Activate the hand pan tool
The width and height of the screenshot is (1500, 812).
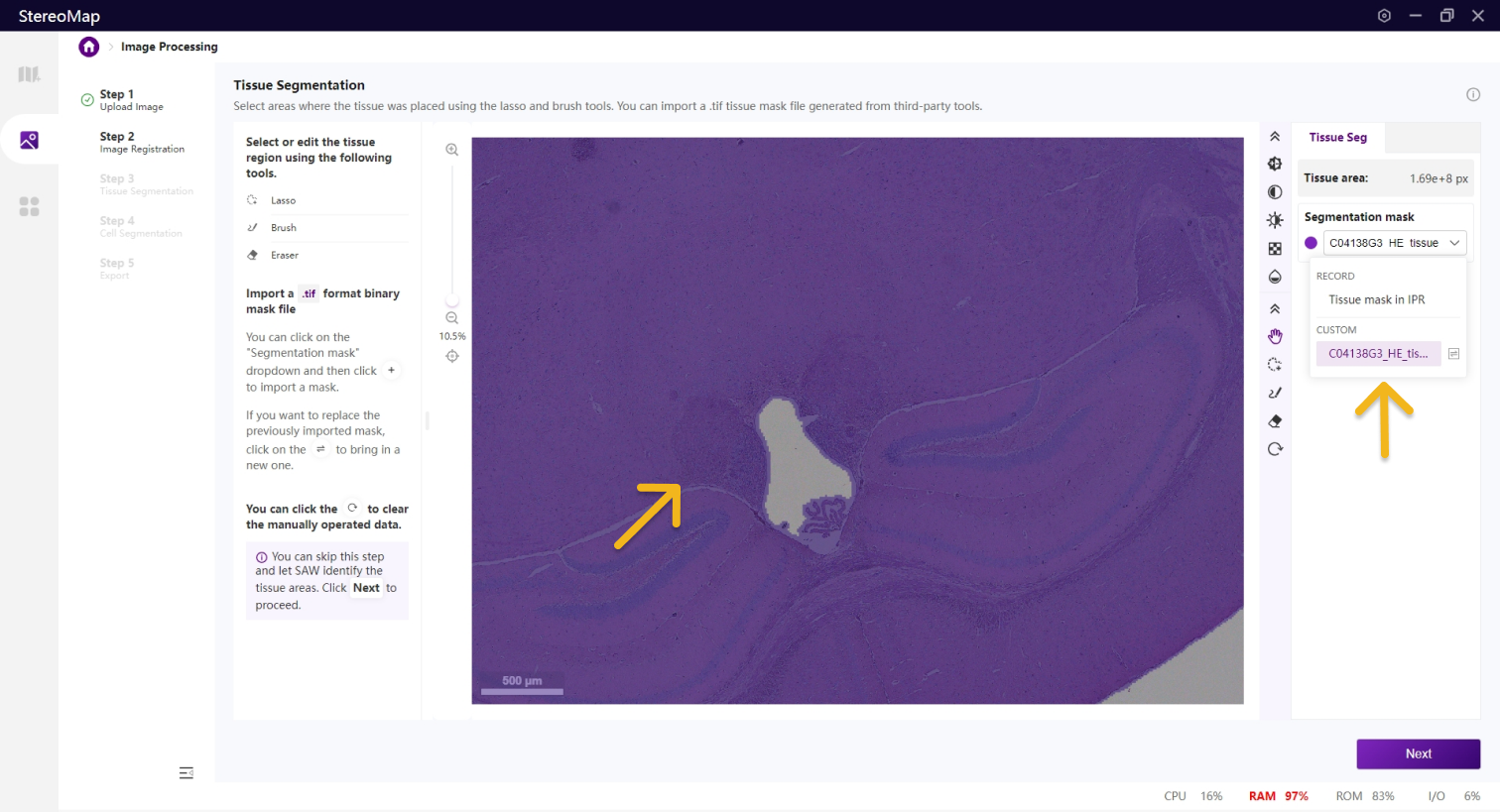tap(1275, 337)
